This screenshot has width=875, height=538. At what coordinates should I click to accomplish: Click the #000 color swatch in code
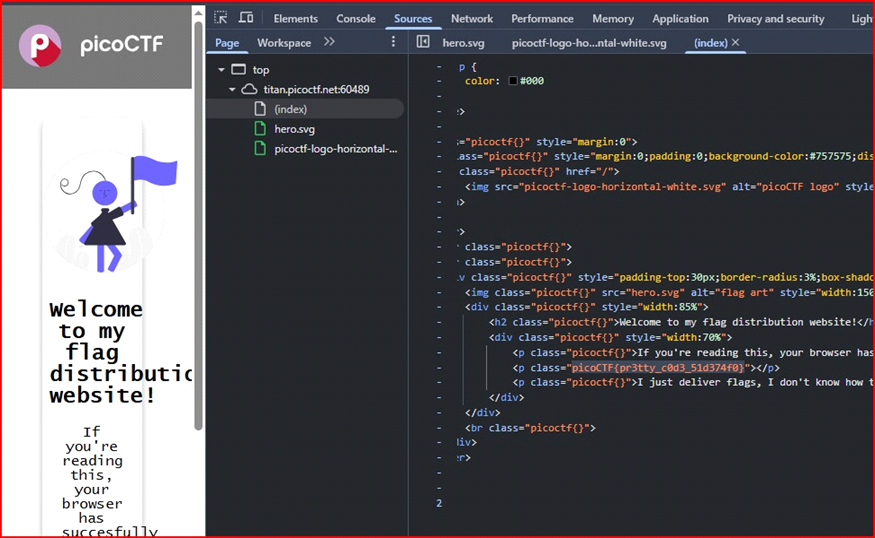point(513,81)
